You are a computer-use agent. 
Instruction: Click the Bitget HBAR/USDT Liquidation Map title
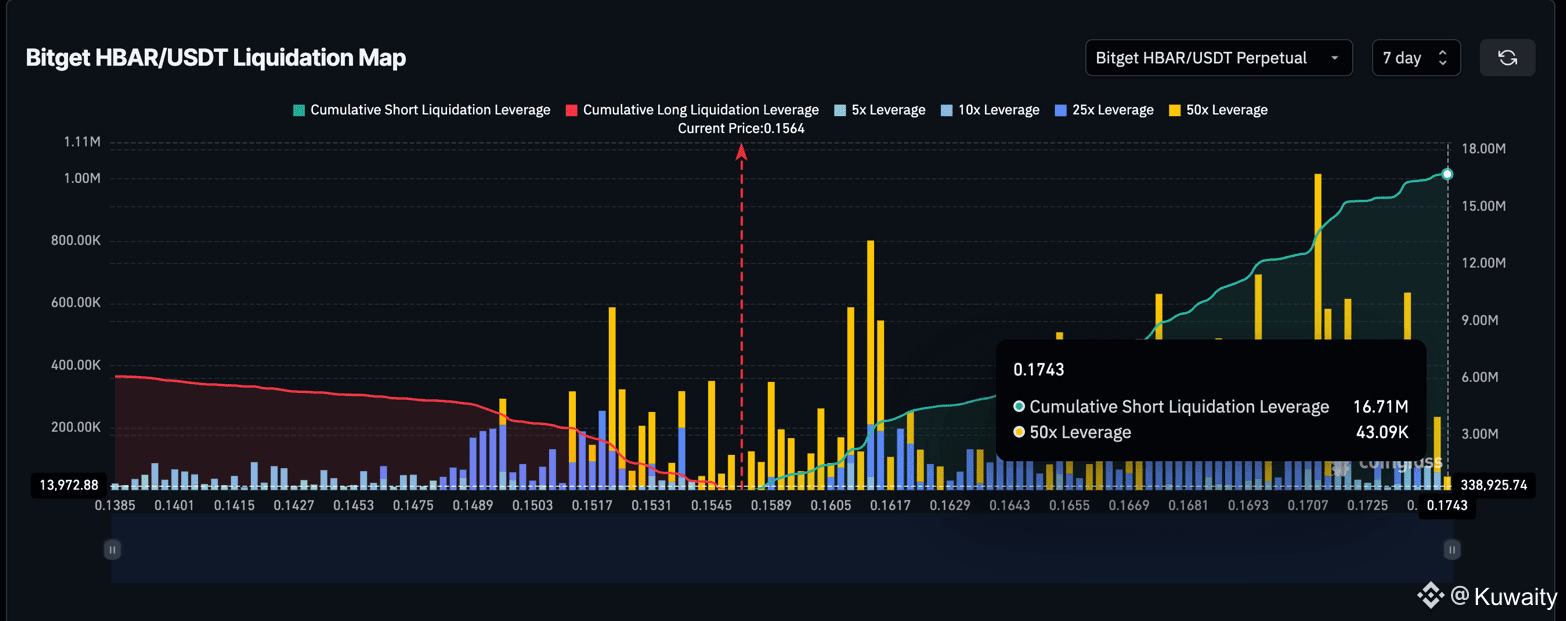pyautogui.click(x=216, y=58)
